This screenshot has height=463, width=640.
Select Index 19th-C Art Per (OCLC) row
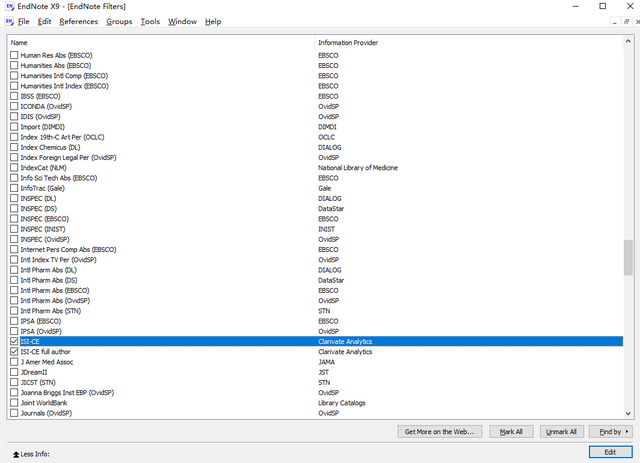(x=316, y=137)
